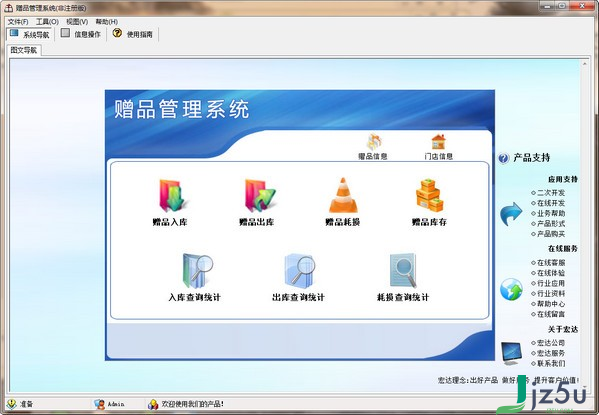Click the welcome message status icon
Viewport: 599px width, 415px height.
tap(153, 404)
